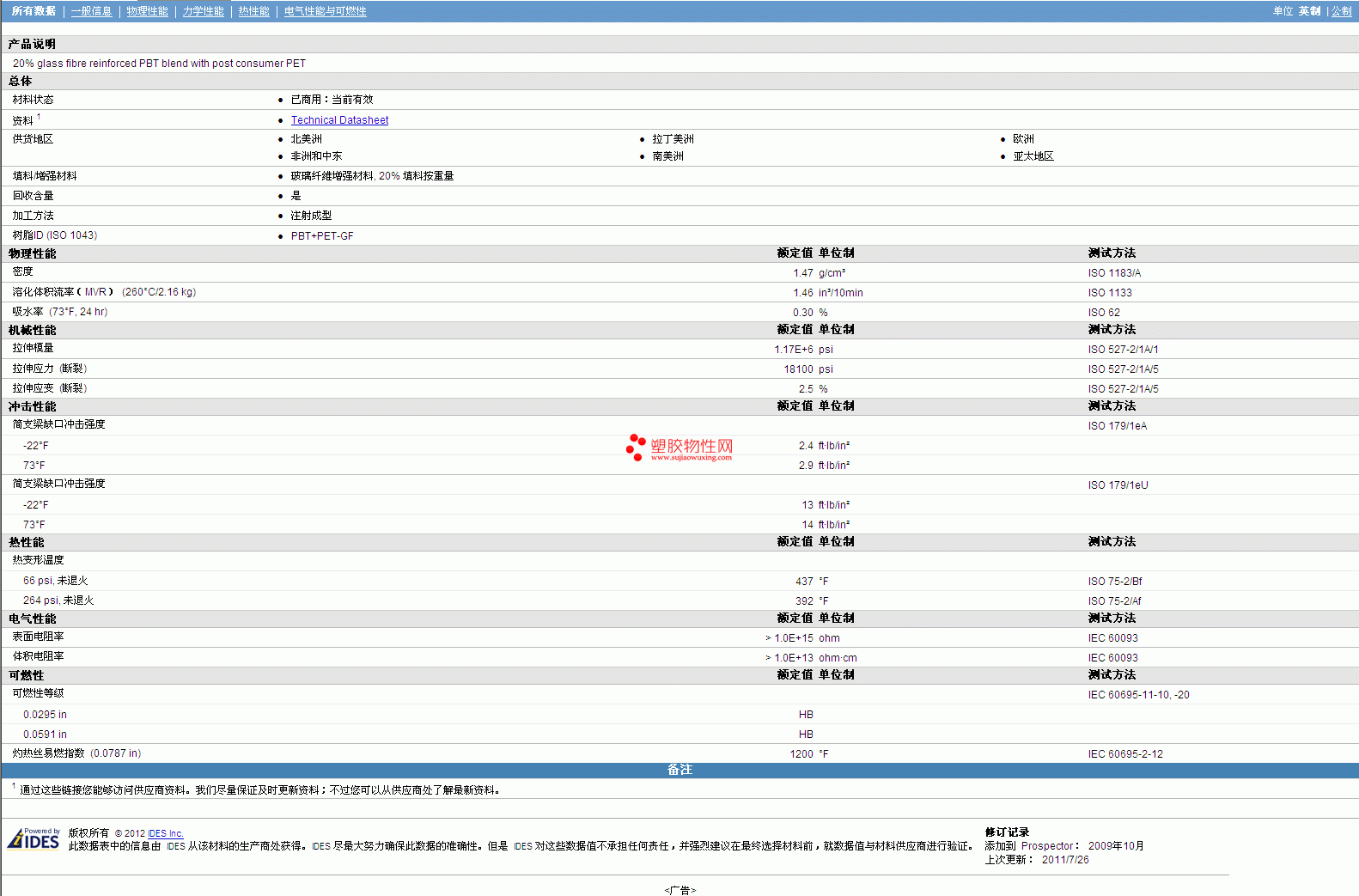1359x896 pixels.
Task: Click the Powered by IDES logo
Action: pyautogui.click(x=34, y=838)
